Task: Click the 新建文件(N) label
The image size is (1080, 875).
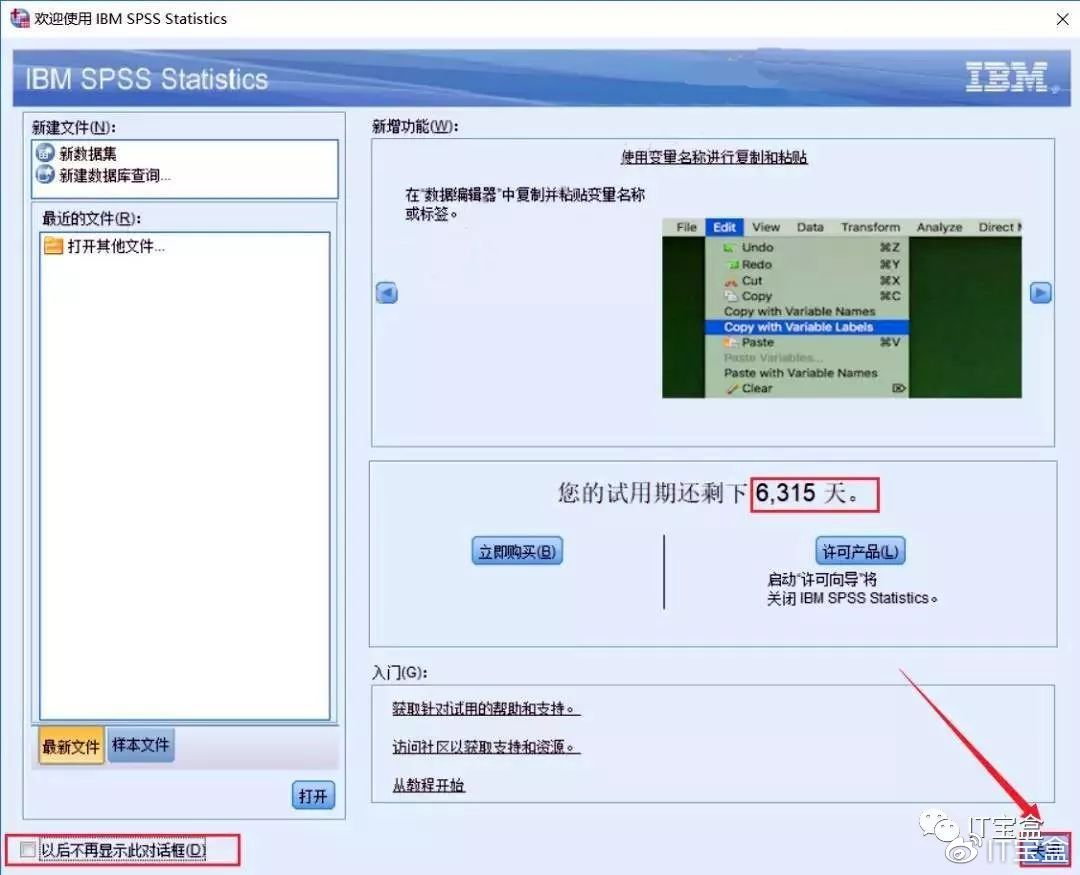Action: 74,127
